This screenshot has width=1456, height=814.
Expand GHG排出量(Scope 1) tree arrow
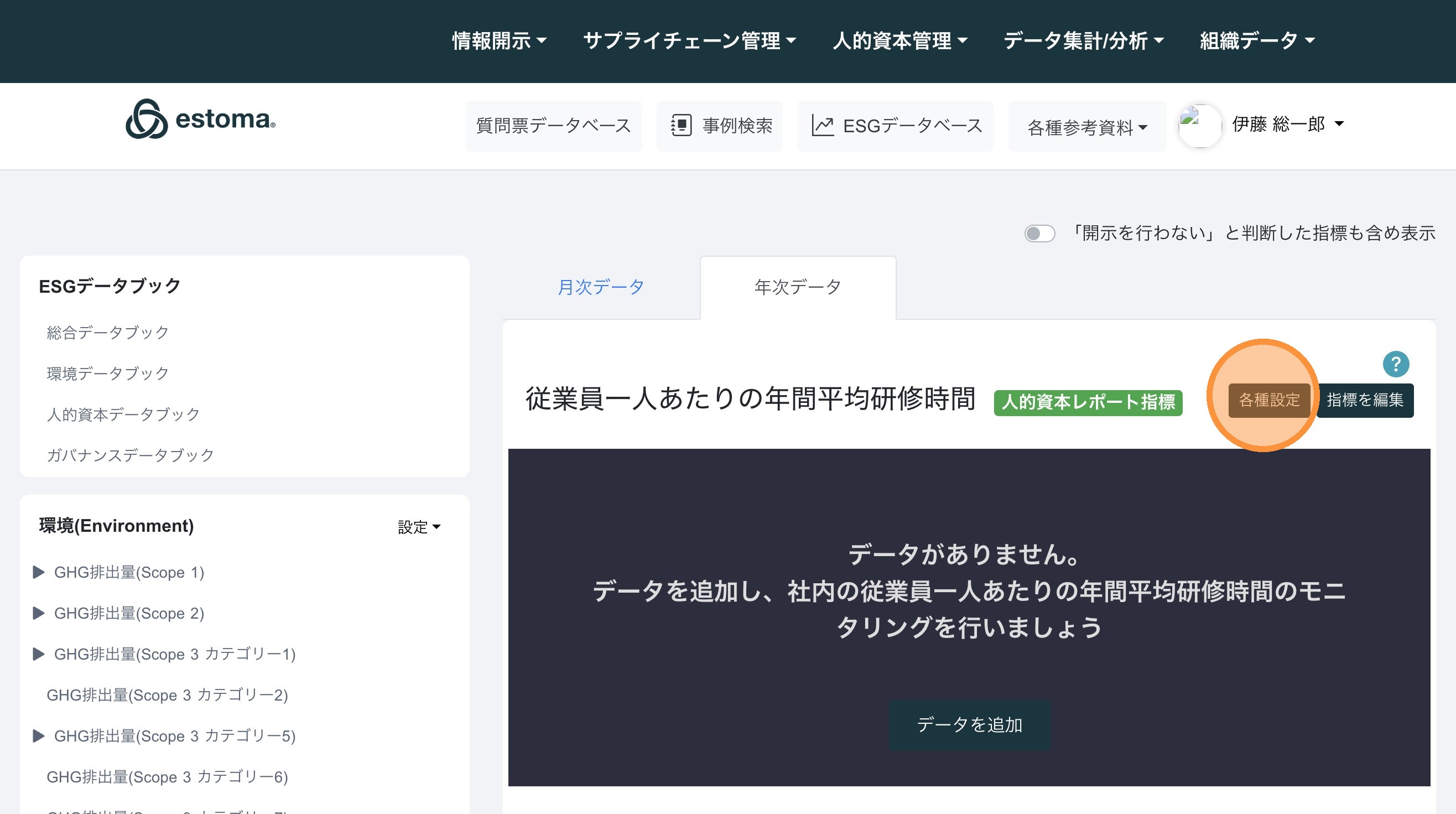pos(38,572)
